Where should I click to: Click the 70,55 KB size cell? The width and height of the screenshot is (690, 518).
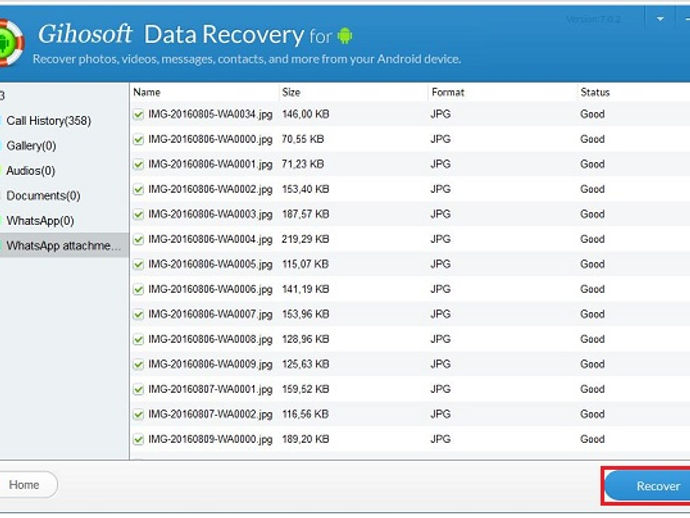(x=303, y=140)
